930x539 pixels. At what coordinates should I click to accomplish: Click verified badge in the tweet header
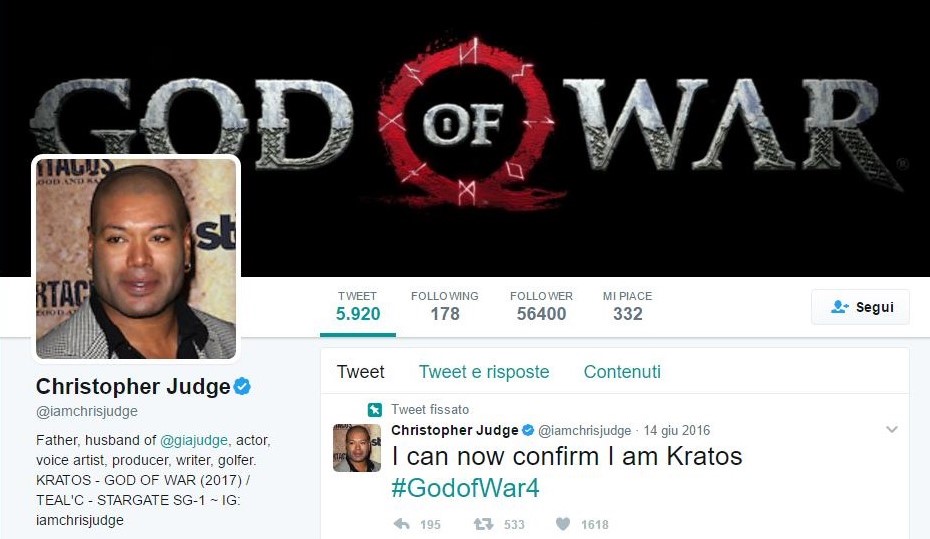527,430
